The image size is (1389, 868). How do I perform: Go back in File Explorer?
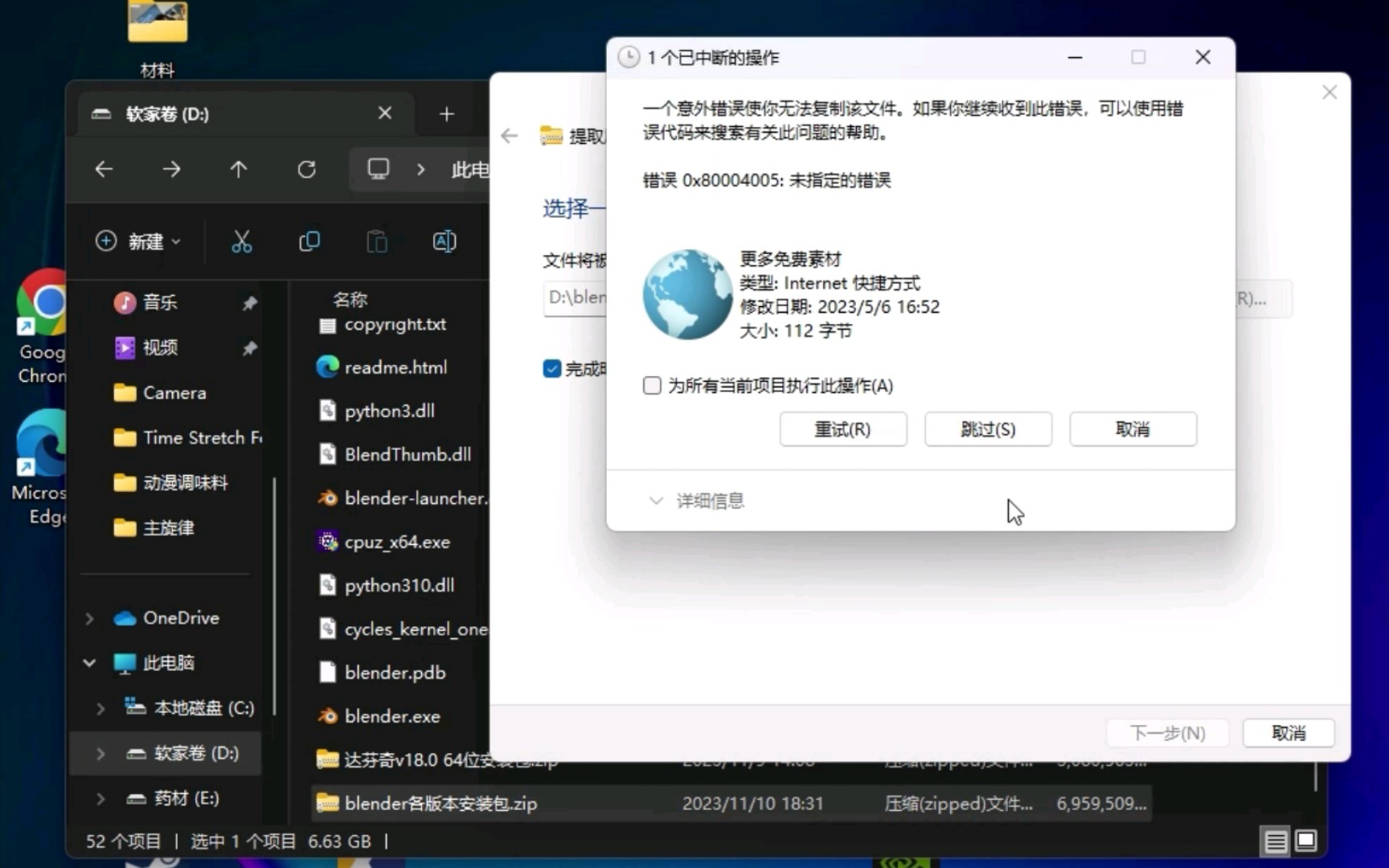pos(104,170)
